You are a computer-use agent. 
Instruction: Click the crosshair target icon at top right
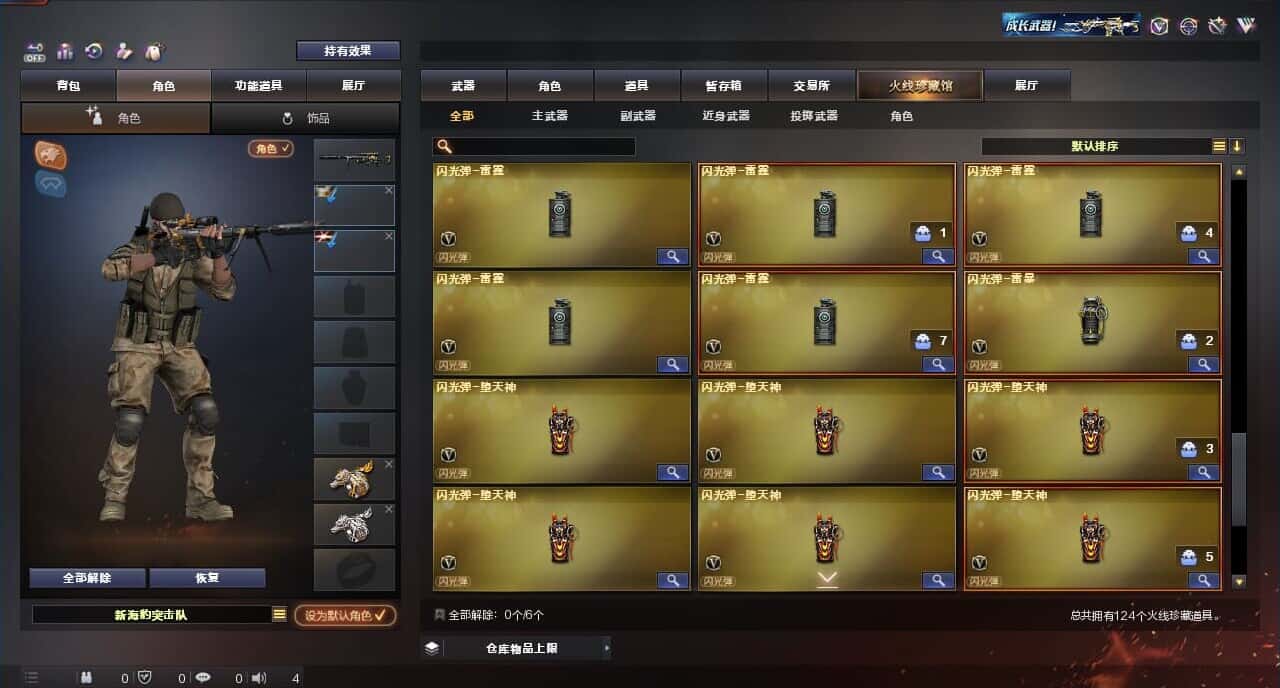pos(1188,26)
